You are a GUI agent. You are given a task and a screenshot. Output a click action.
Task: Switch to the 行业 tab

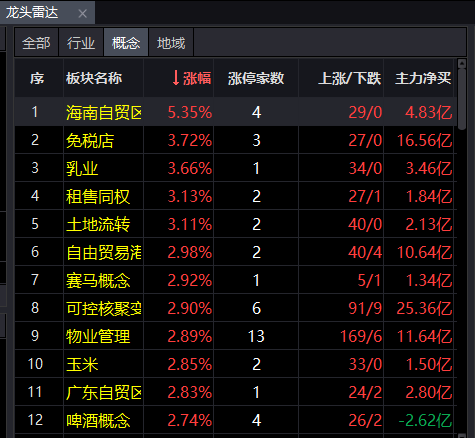(81, 42)
